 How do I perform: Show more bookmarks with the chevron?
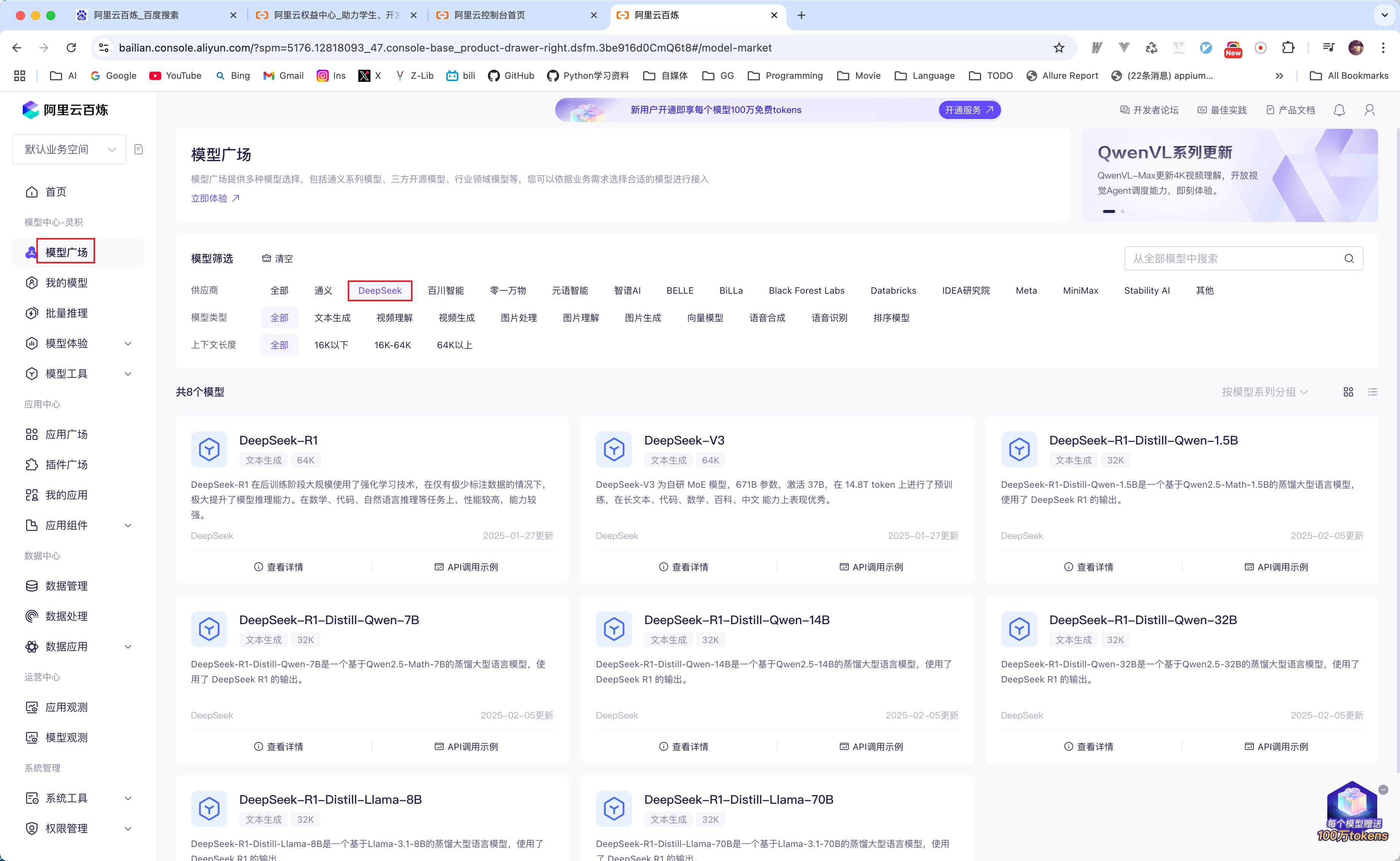pyautogui.click(x=1279, y=76)
